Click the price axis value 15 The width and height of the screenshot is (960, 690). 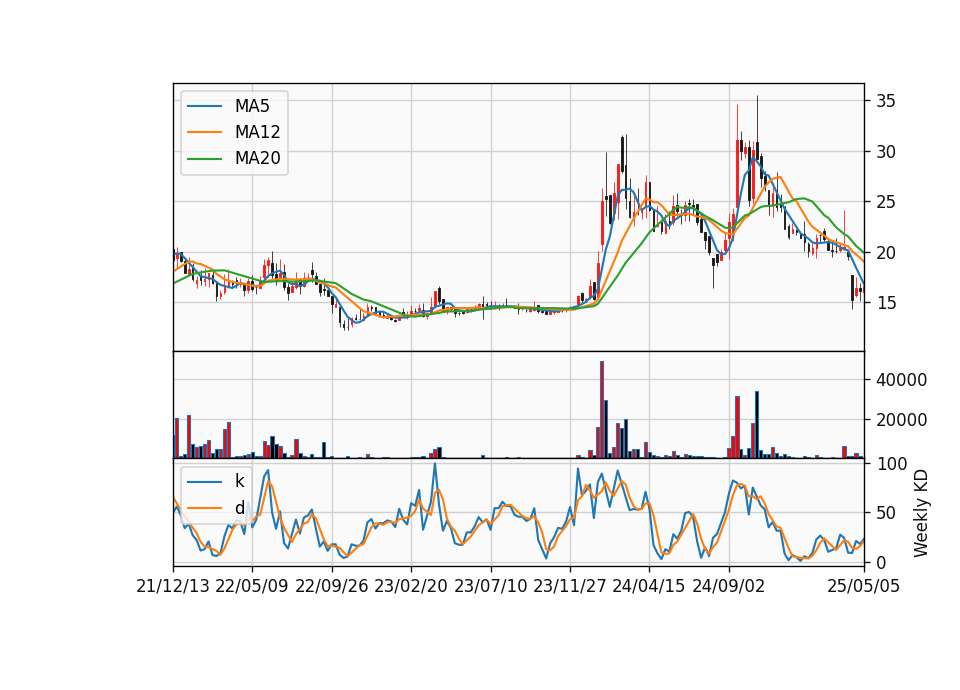point(885,303)
